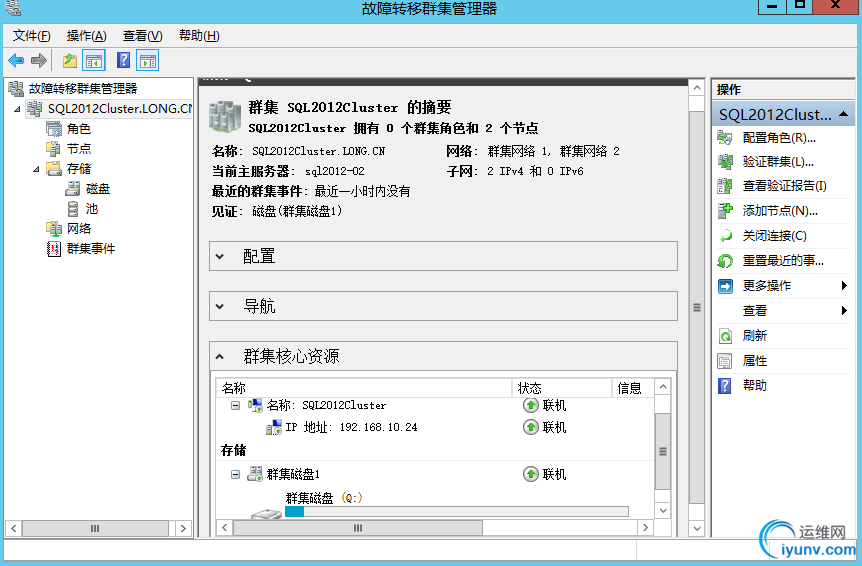Click 关闭连接(C) action icon
Viewport: 862px width, 566px height.
pyautogui.click(x=725, y=236)
